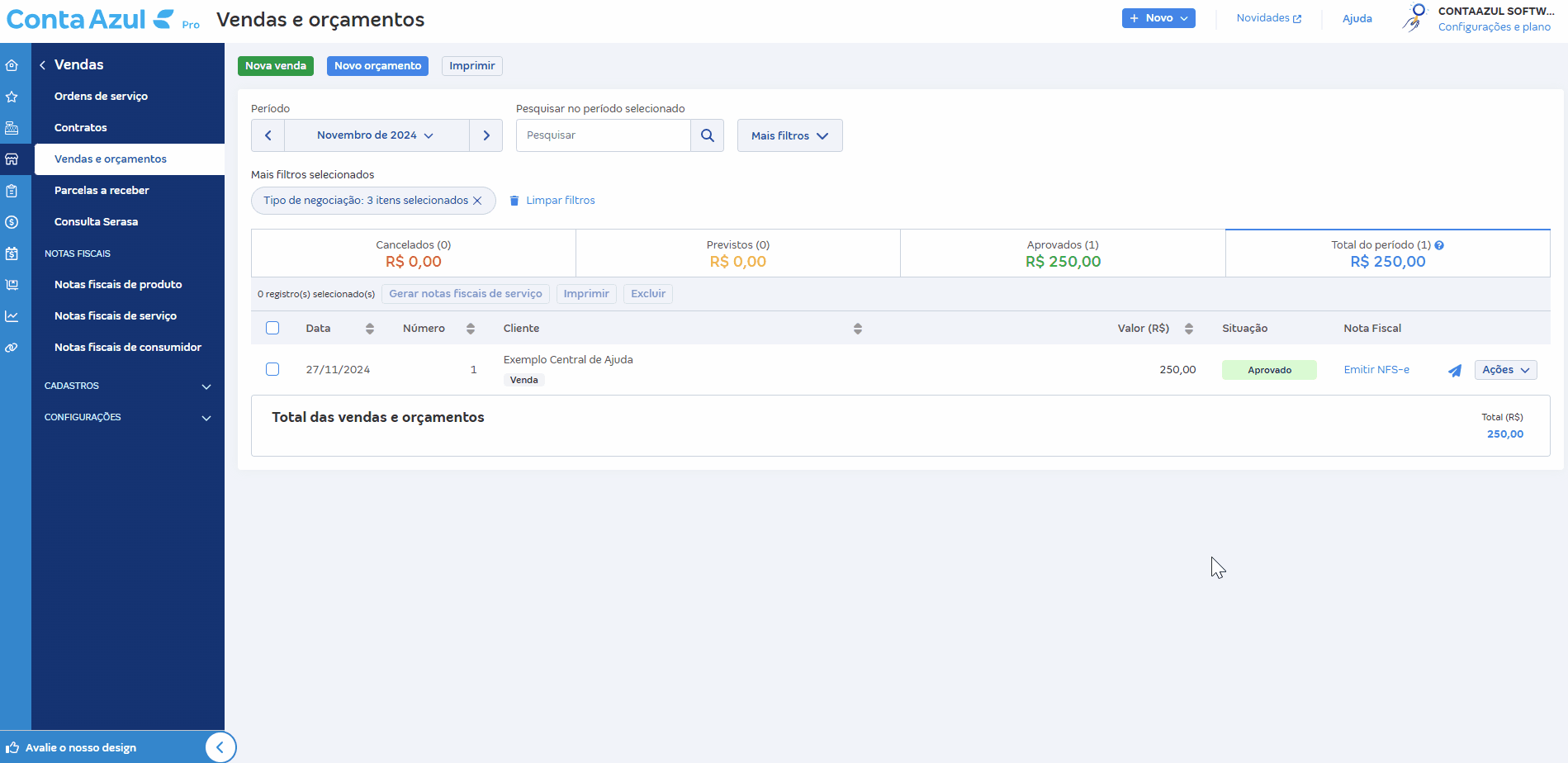Remove the Tipo de negociação filter chip

click(x=477, y=201)
